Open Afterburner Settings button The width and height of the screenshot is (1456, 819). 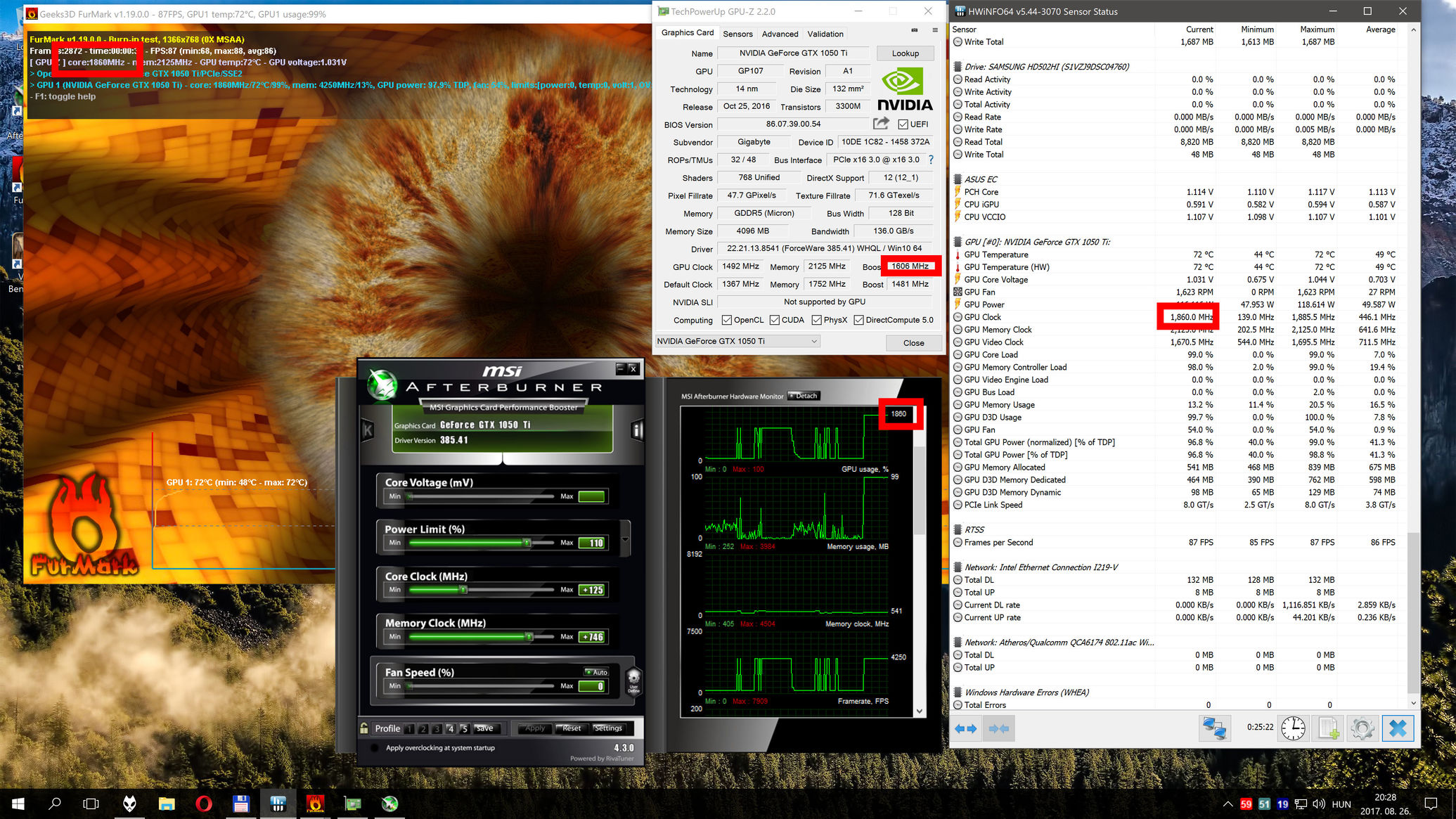click(608, 728)
